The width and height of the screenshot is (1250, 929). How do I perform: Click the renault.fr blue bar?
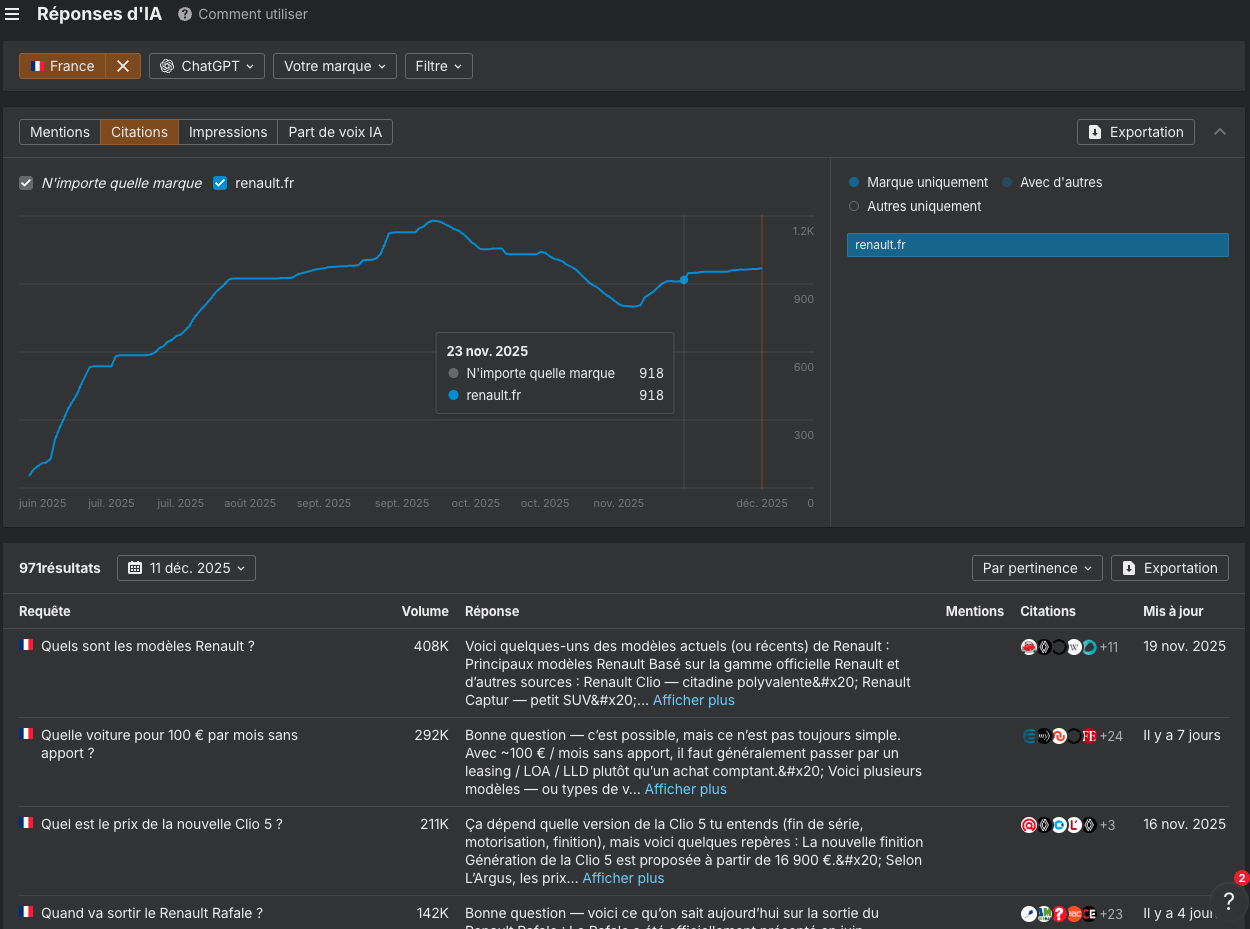pos(1037,245)
